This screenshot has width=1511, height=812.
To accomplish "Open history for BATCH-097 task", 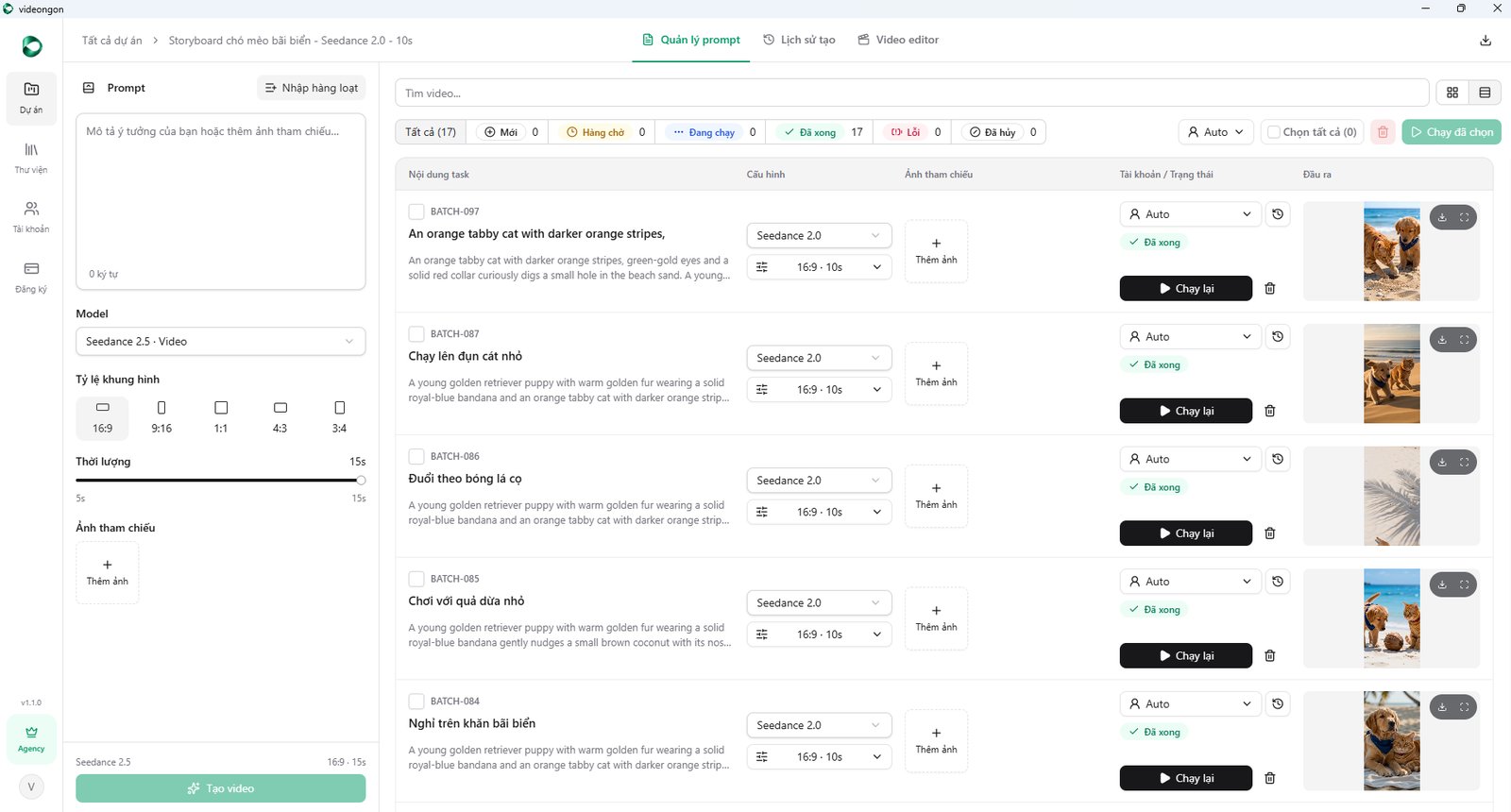I will pyautogui.click(x=1278, y=214).
